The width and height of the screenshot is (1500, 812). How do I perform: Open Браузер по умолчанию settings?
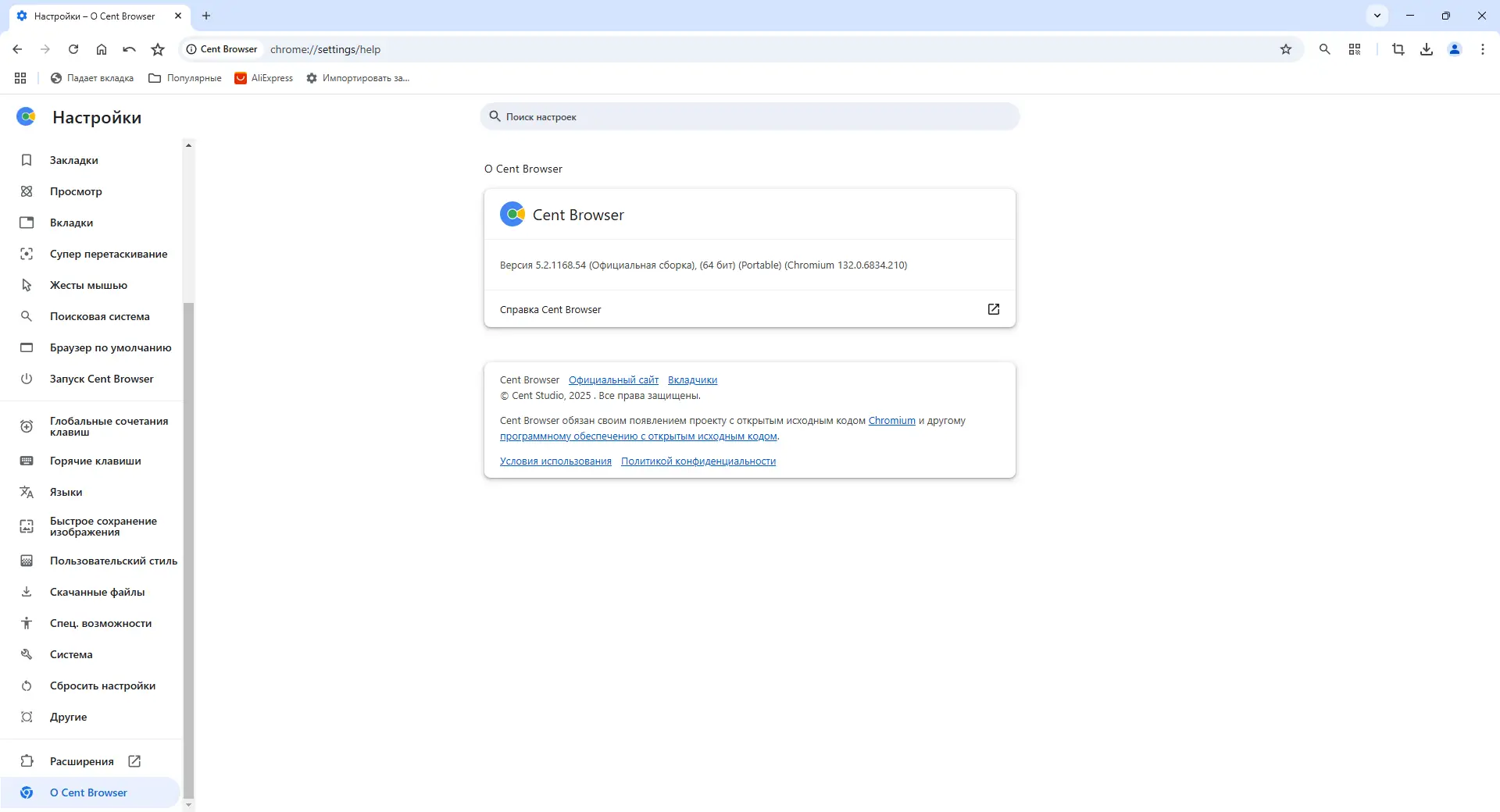click(x=91, y=347)
